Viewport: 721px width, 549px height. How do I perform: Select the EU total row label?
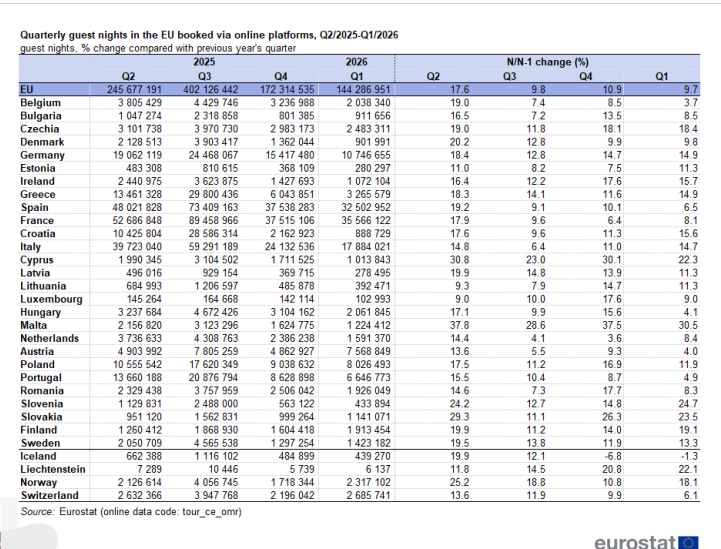click(27, 89)
